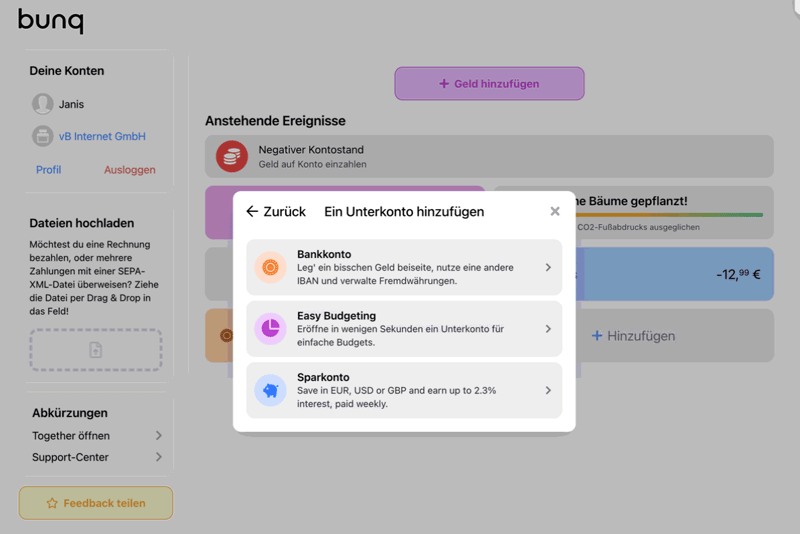Click the purple pie chart icon

pyautogui.click(x=270, y=329)
